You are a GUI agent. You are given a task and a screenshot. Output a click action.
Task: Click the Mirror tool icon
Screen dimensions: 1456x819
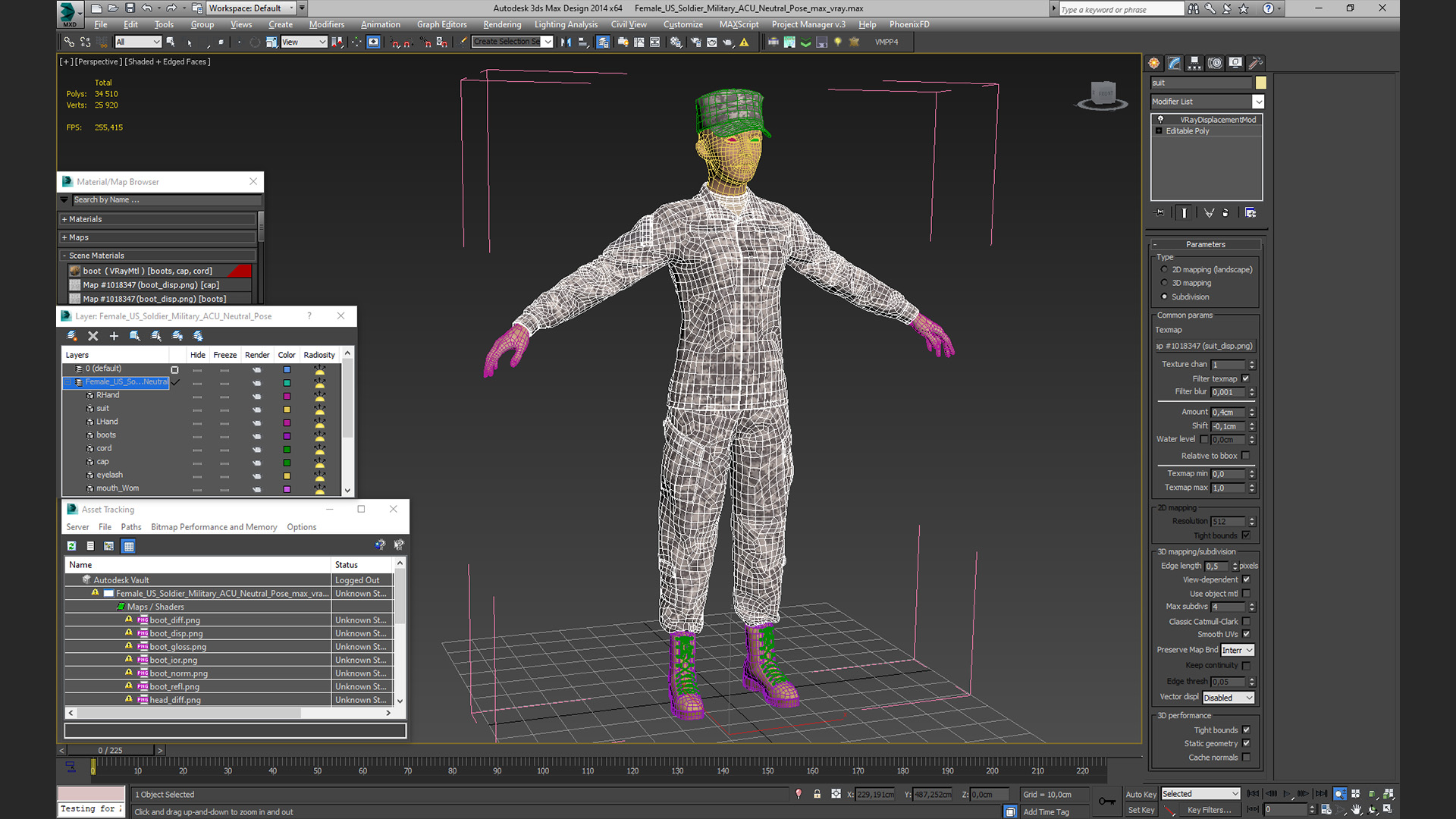[x=566, y=42]
